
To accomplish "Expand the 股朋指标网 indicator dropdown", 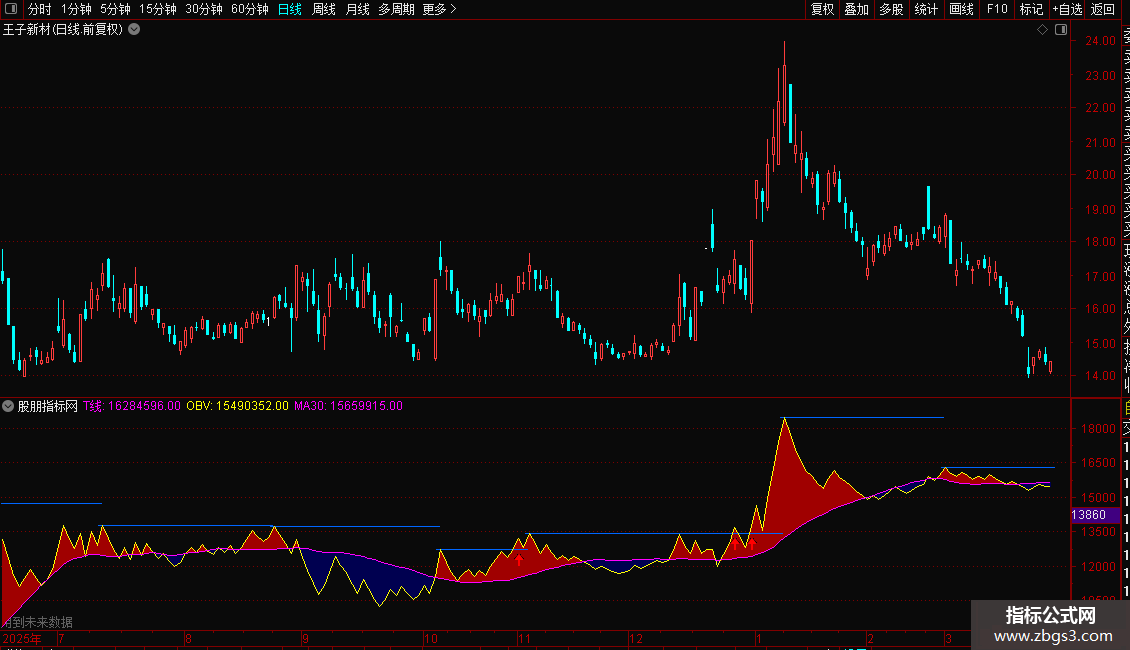I will coord(8,406).
